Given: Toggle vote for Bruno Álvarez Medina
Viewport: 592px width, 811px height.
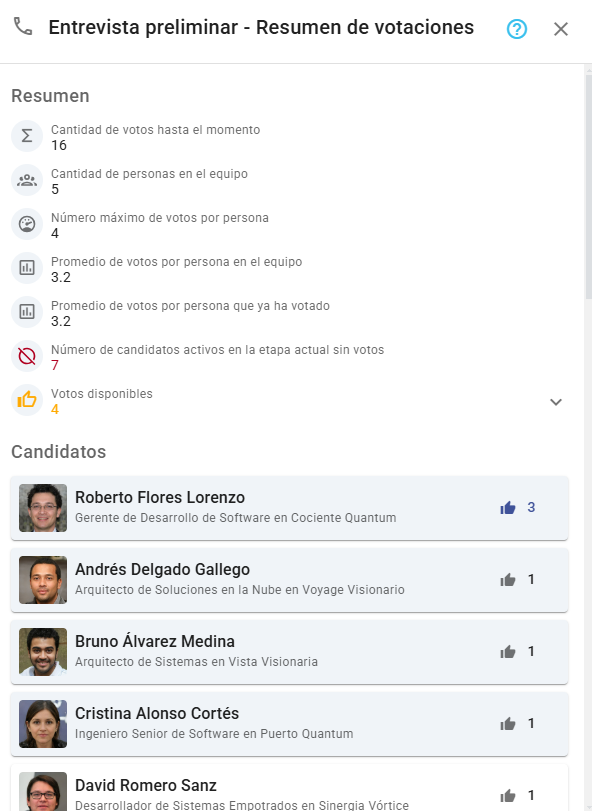Looking at the screenshot, I should 508,651.
